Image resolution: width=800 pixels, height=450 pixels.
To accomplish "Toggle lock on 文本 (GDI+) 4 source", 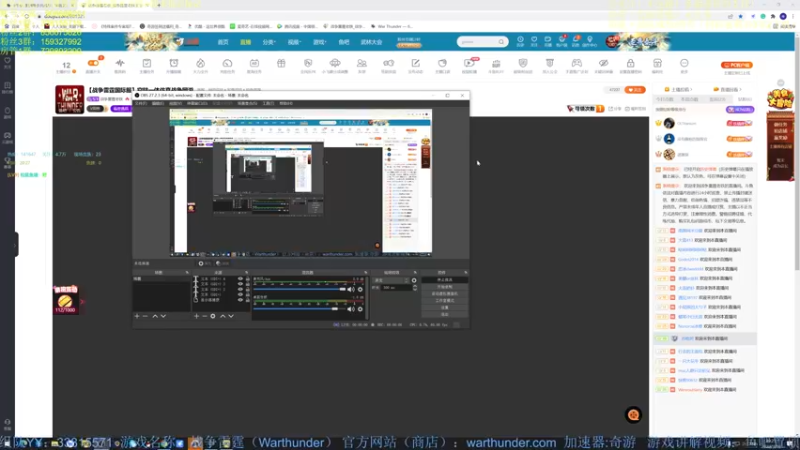I will (247, 279).
